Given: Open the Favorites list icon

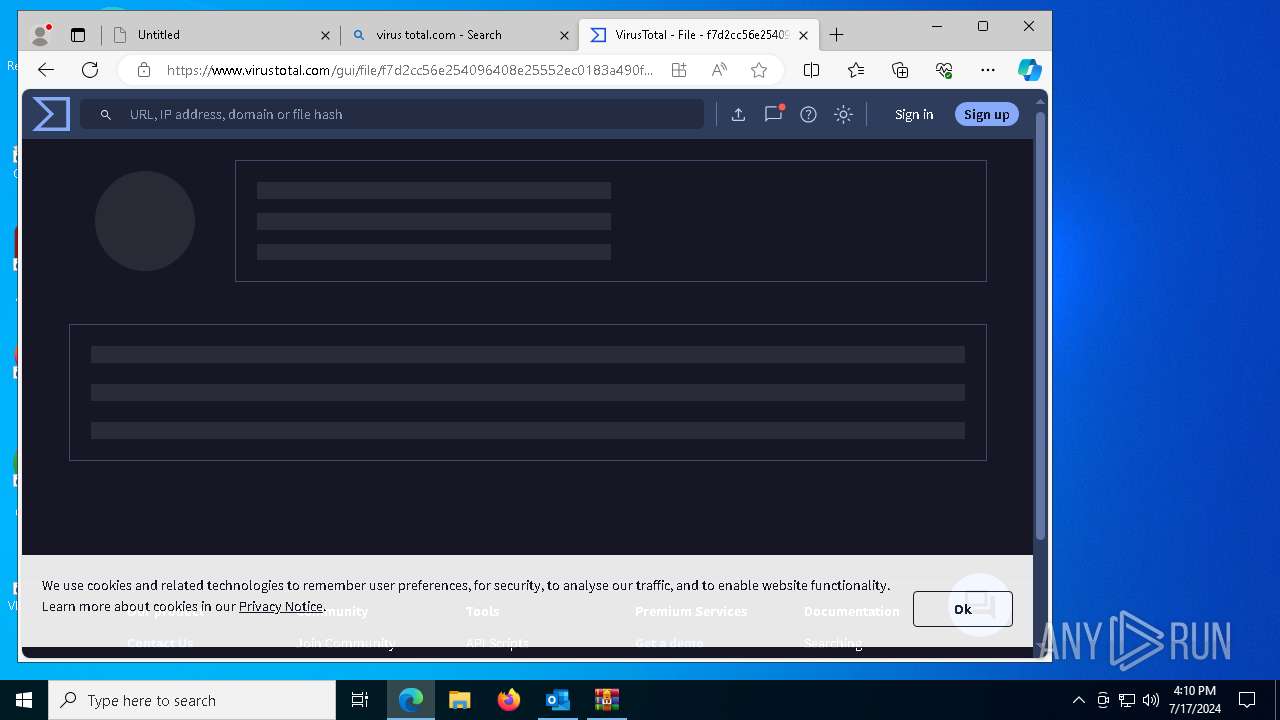Looking at the screenshot, I should click(x=856, y=70).
